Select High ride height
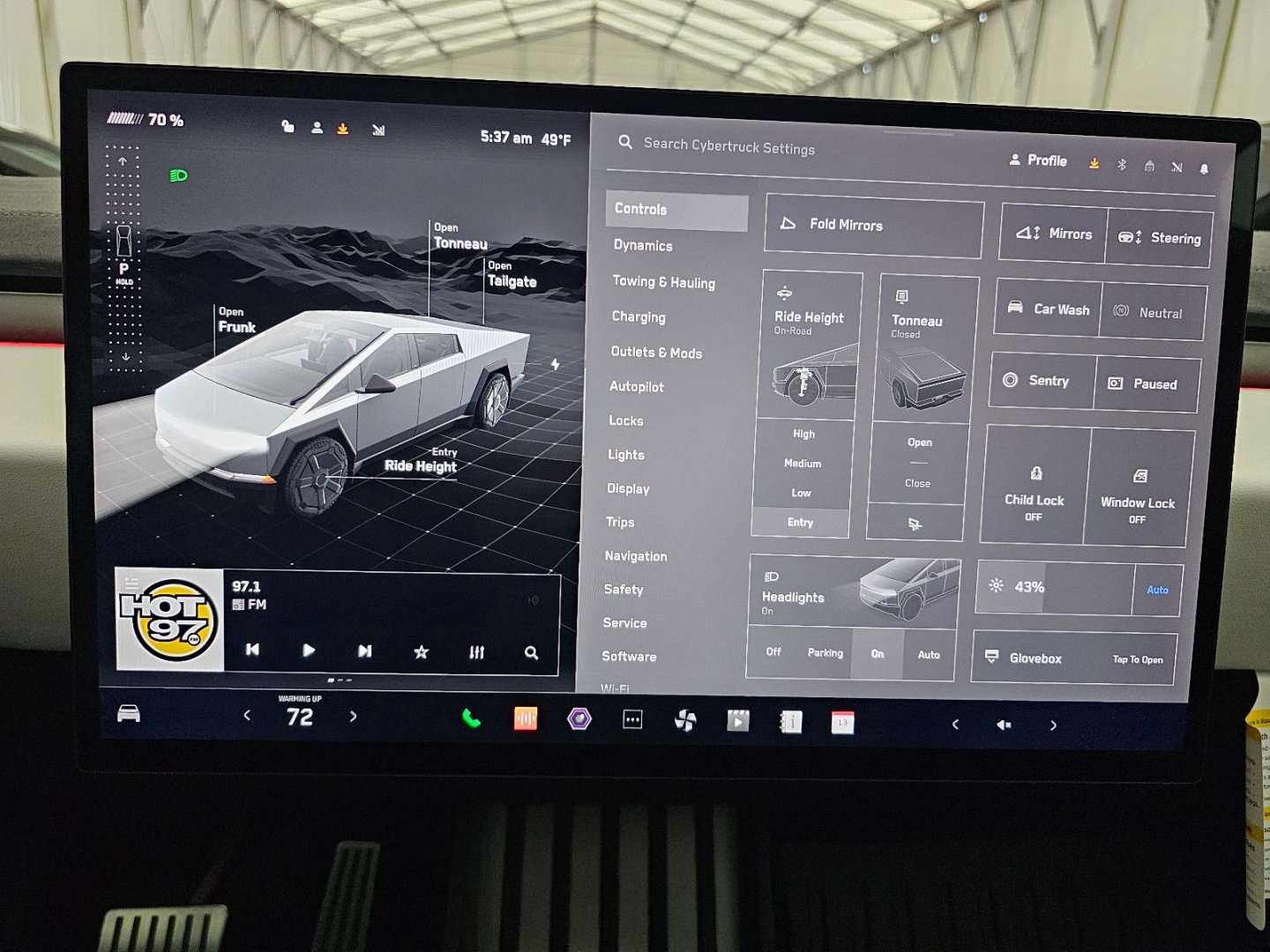Viewport: 1270px width, 952px height. point(803,435)
